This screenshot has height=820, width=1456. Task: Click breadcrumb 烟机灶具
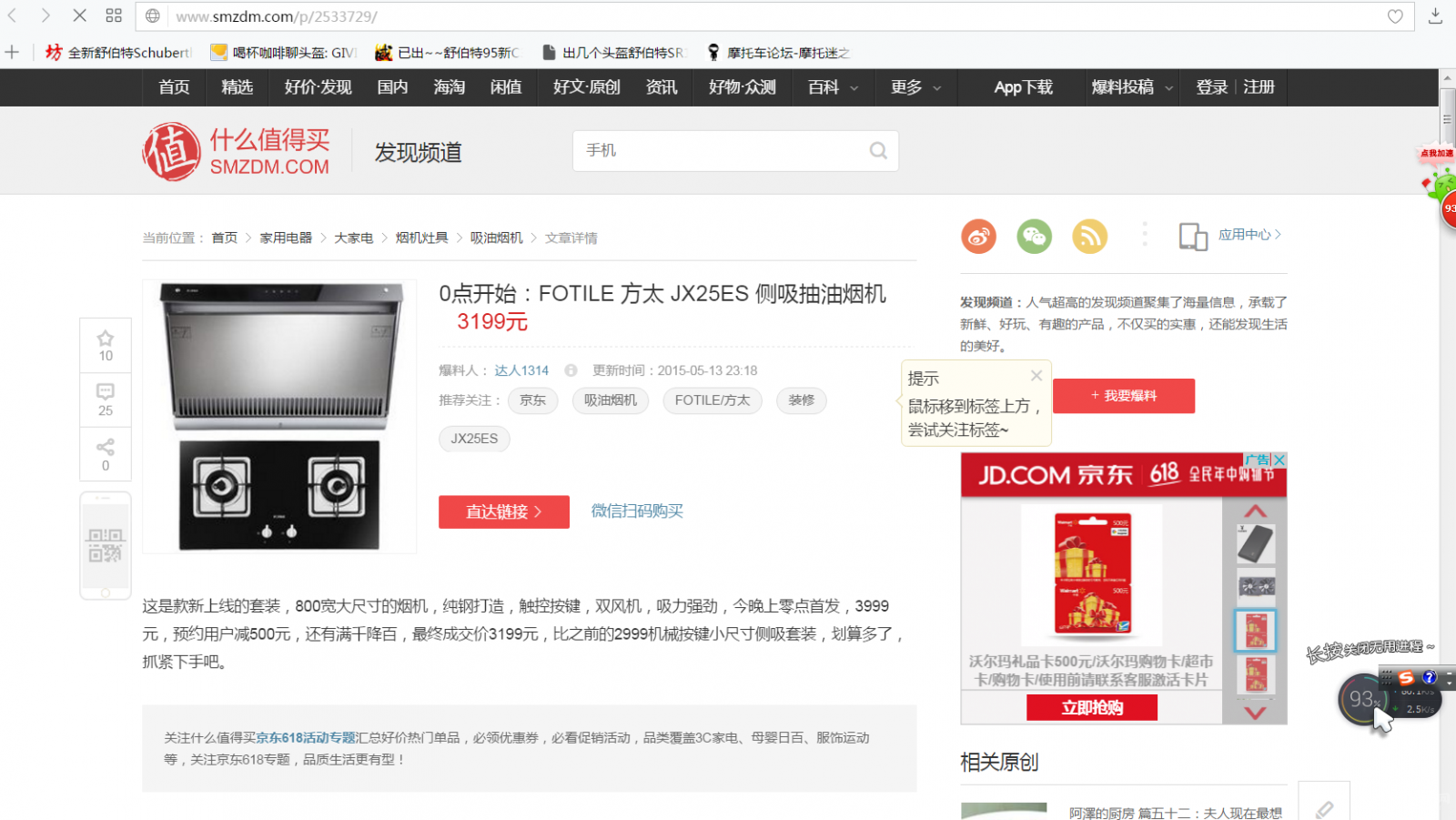(421, 238)
